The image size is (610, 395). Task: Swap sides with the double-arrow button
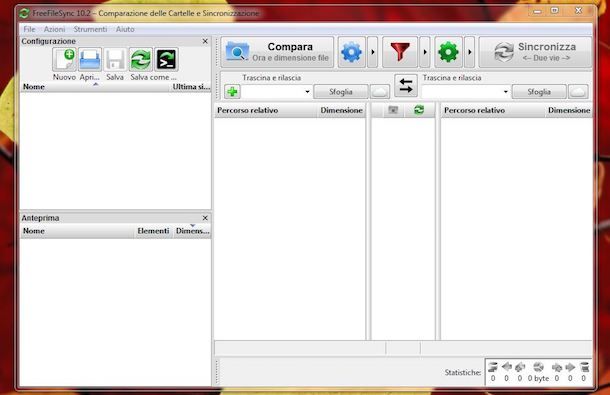pyautogui.click(x=406, y=86)
